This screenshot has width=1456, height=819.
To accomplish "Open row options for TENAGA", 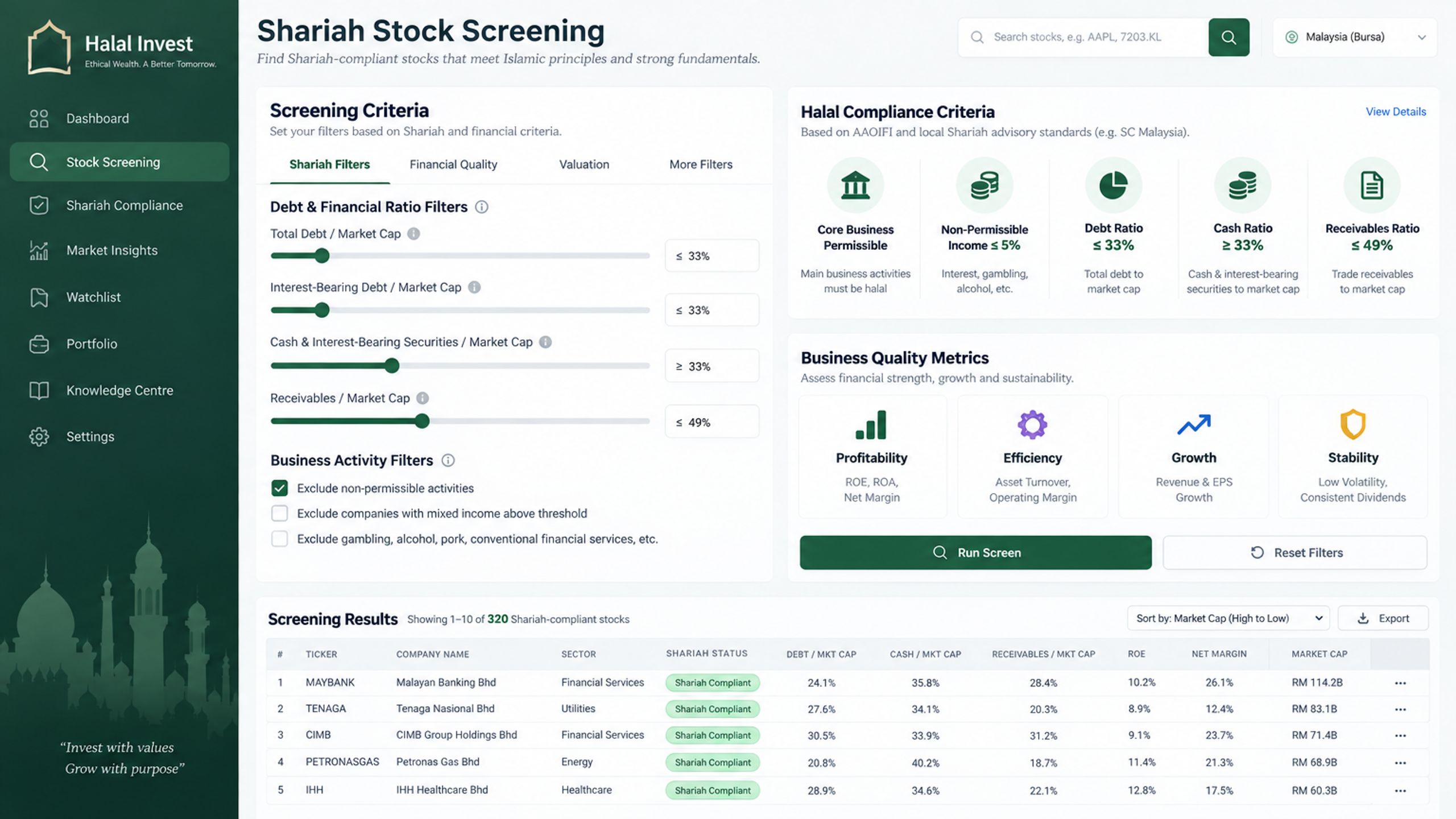I will [x=1400, y=709].
